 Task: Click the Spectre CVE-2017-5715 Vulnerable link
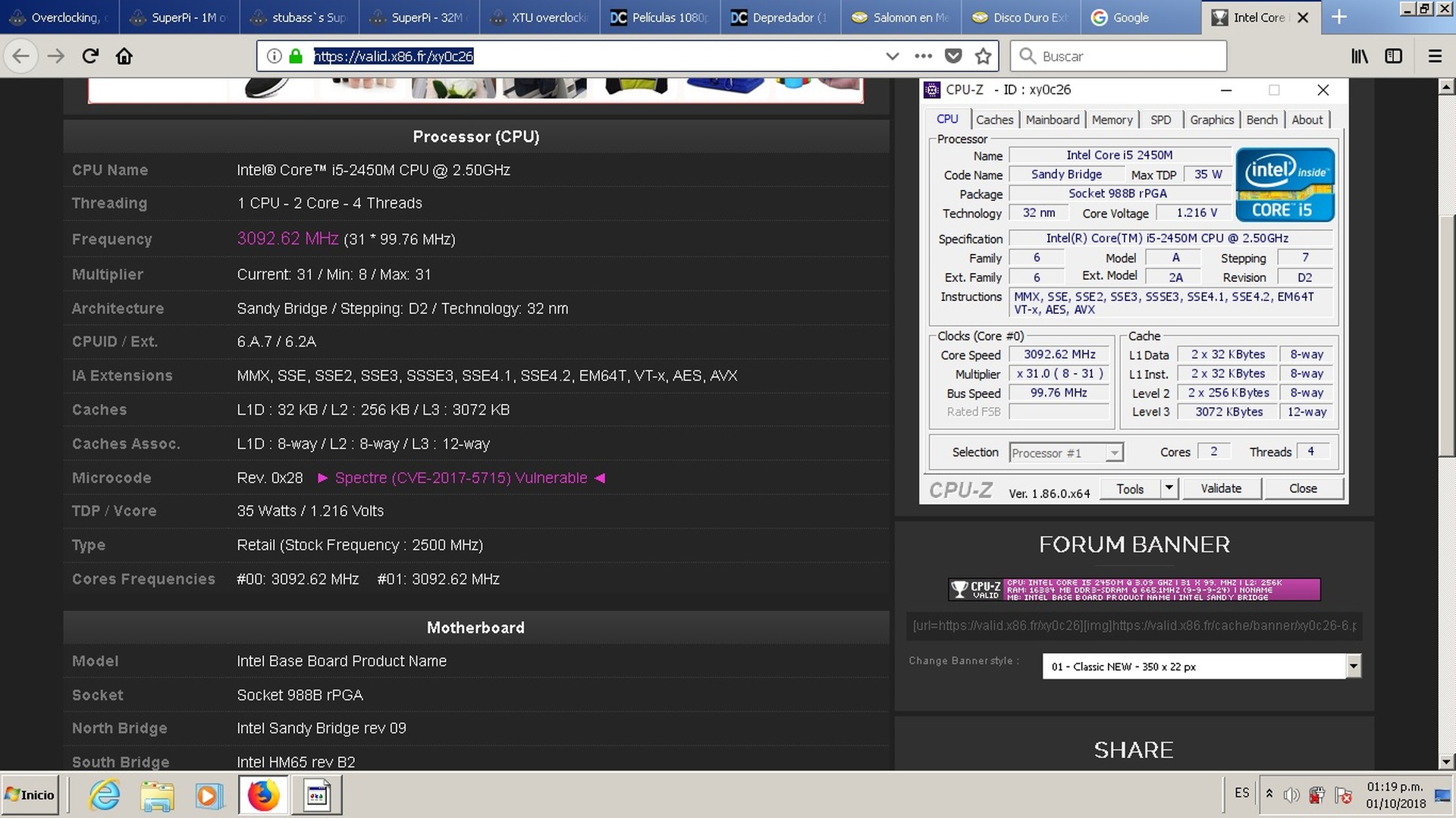coord(461,478)
